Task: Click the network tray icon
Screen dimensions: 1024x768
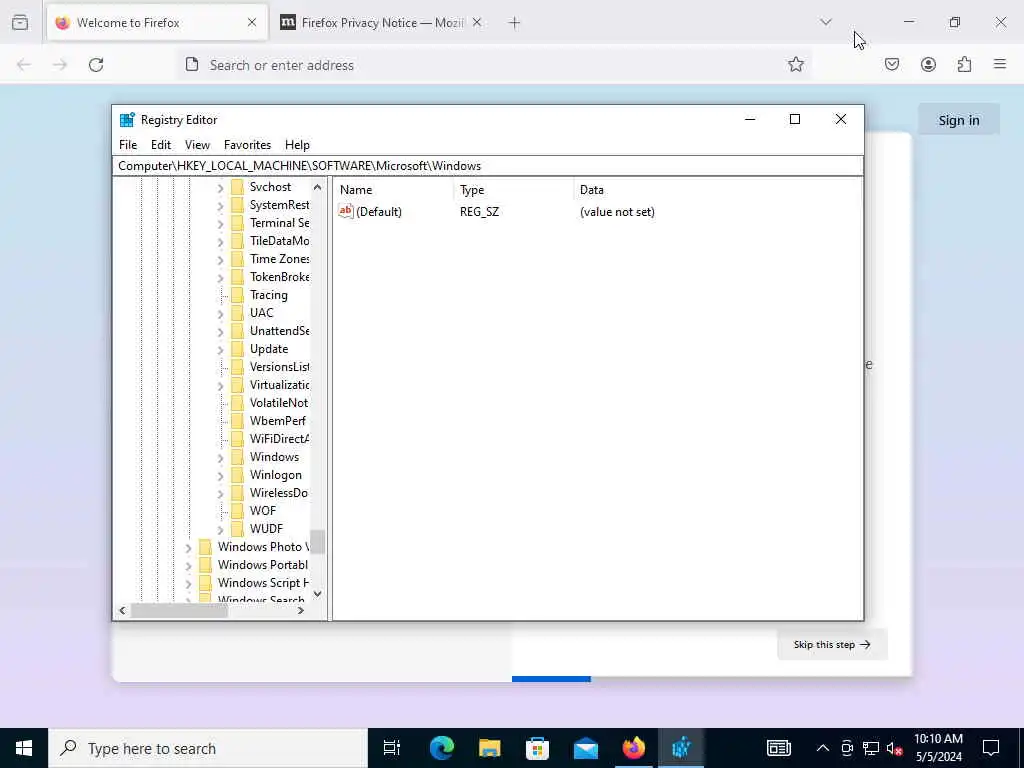Action: [871, 748]
